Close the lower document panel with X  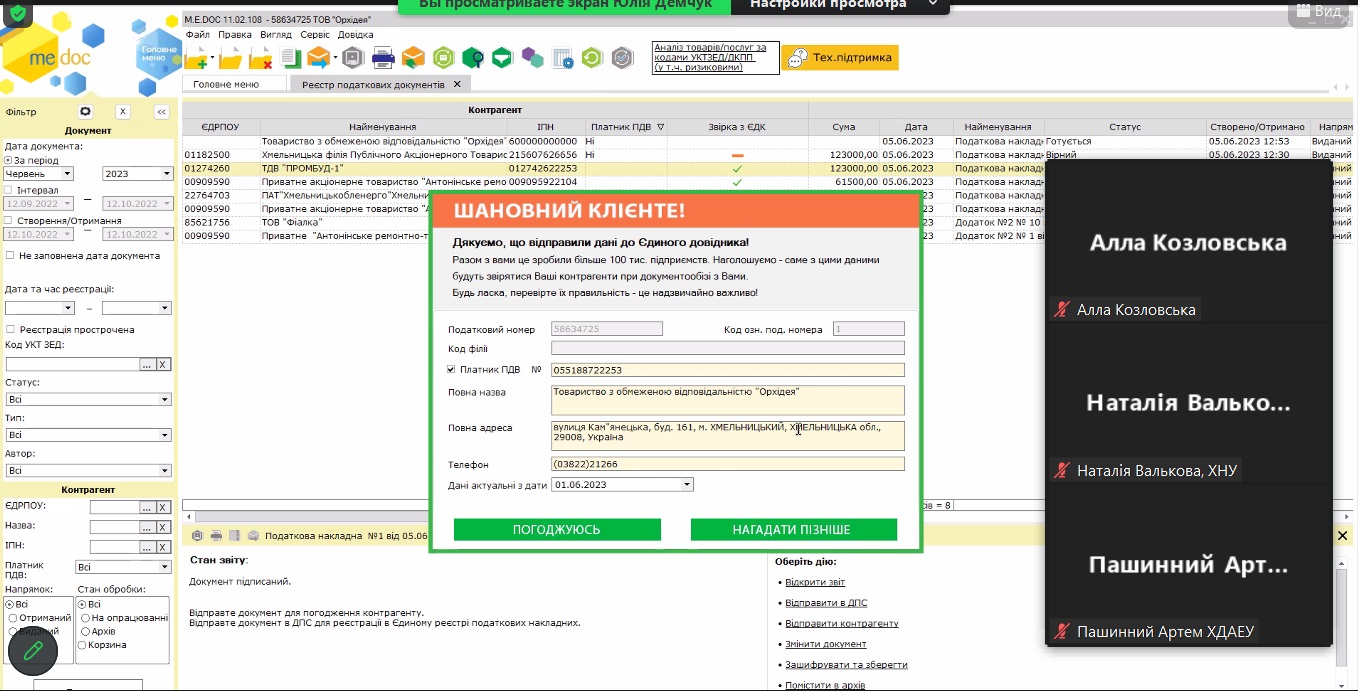(x=1342, y=536)
